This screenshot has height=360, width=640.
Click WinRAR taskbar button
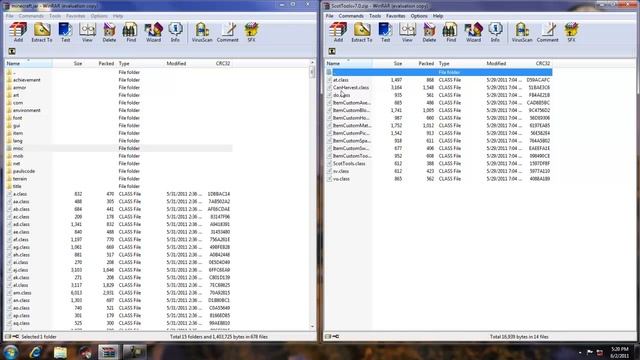tap(109, 352)
